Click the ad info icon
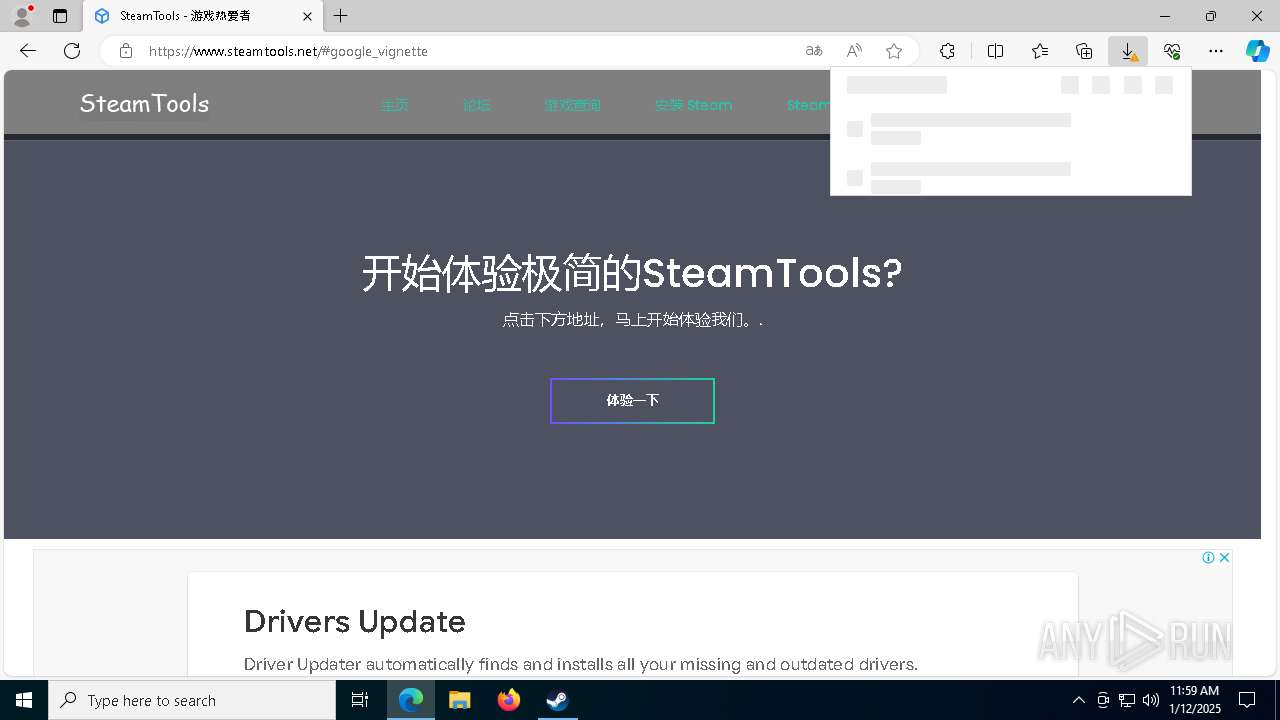The image size is (1280, 720). coord(1208,557)
